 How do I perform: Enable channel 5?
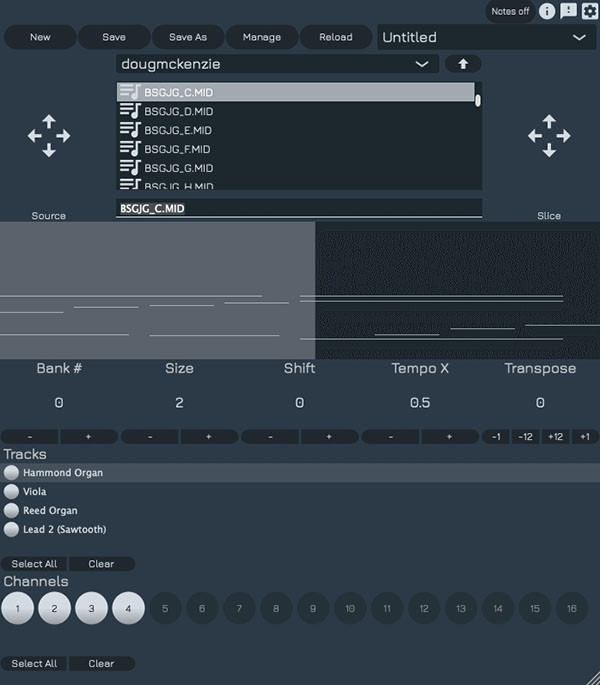(165, 608)
